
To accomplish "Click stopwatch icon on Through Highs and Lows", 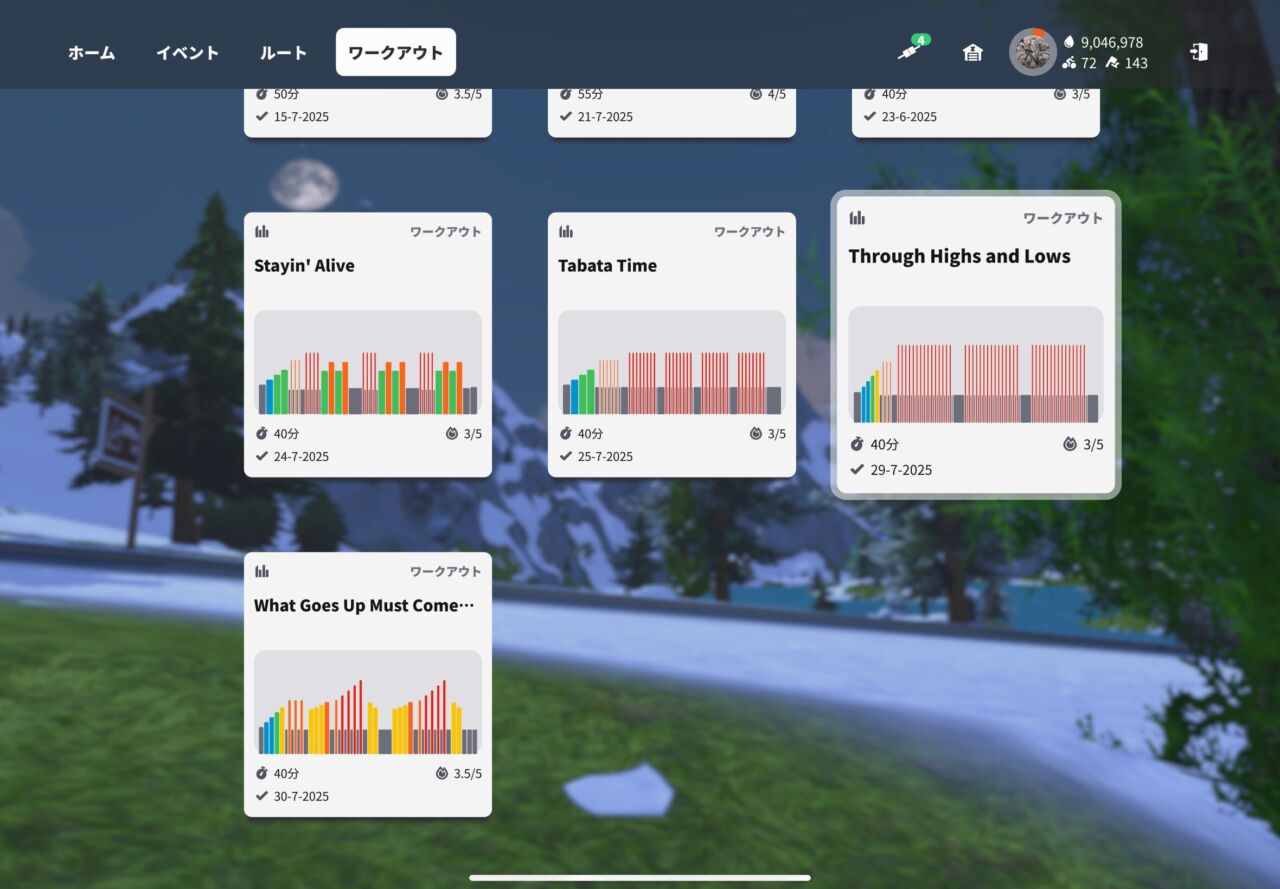I will 857,444.
